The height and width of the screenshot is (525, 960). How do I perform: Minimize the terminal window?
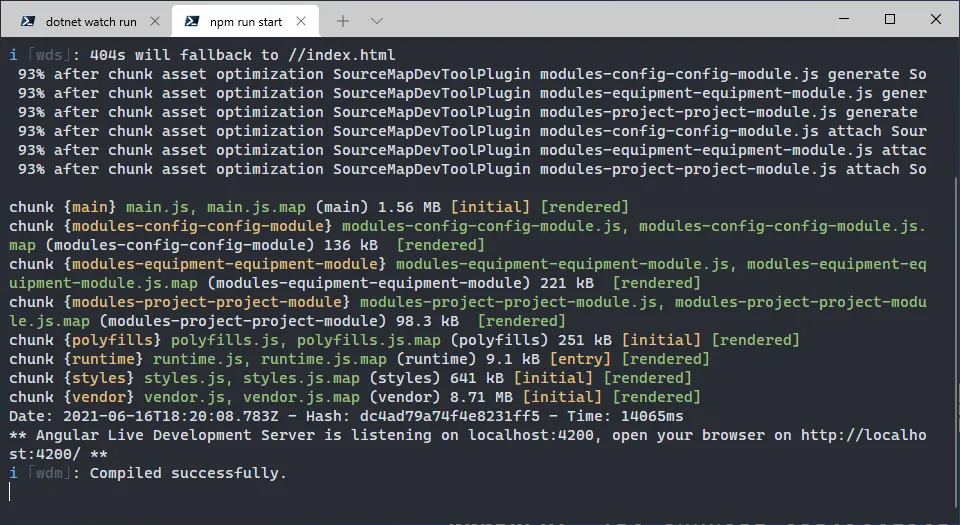842,19
